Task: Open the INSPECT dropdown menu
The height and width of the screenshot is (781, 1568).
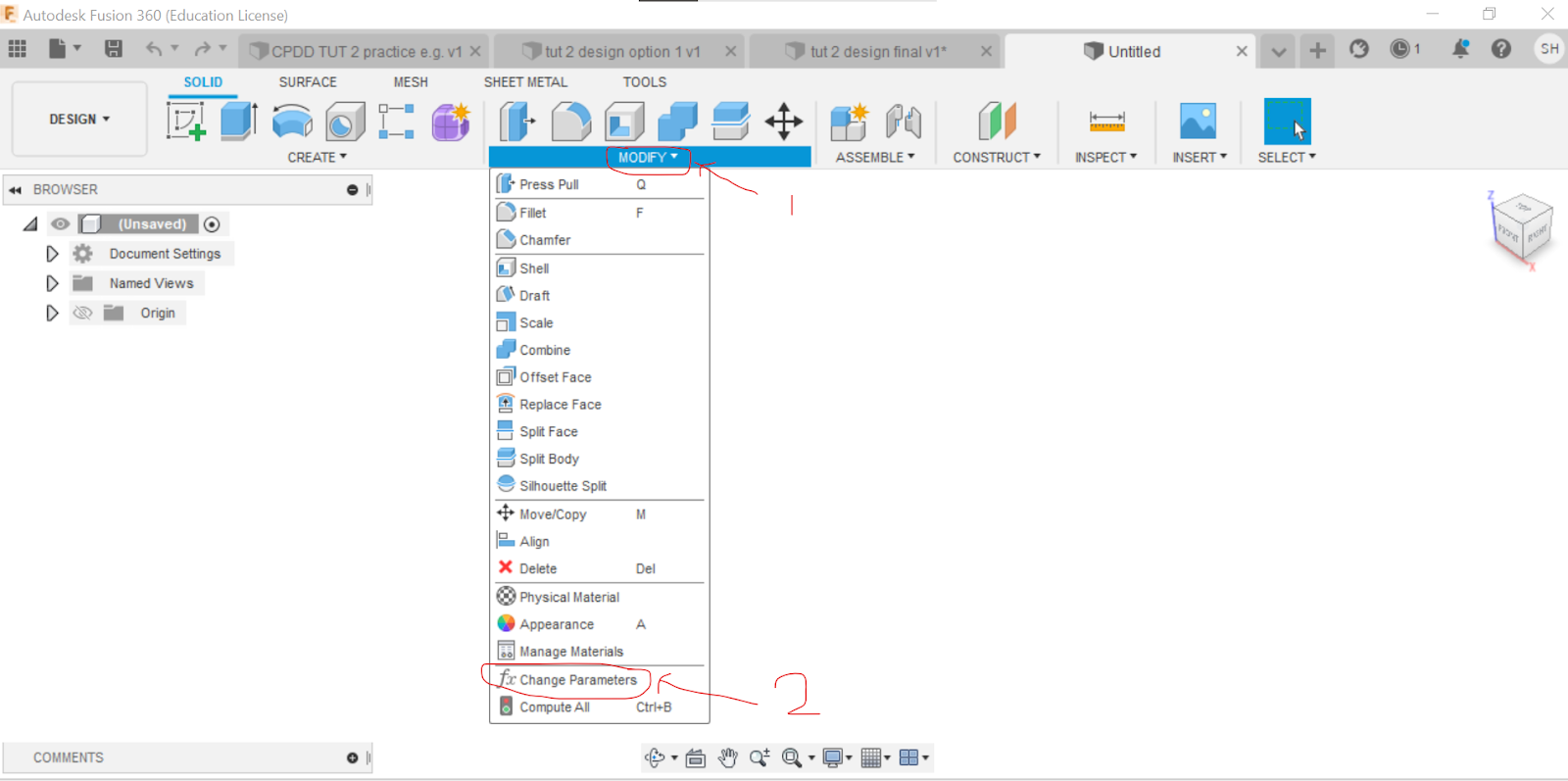Action: 1105,157
